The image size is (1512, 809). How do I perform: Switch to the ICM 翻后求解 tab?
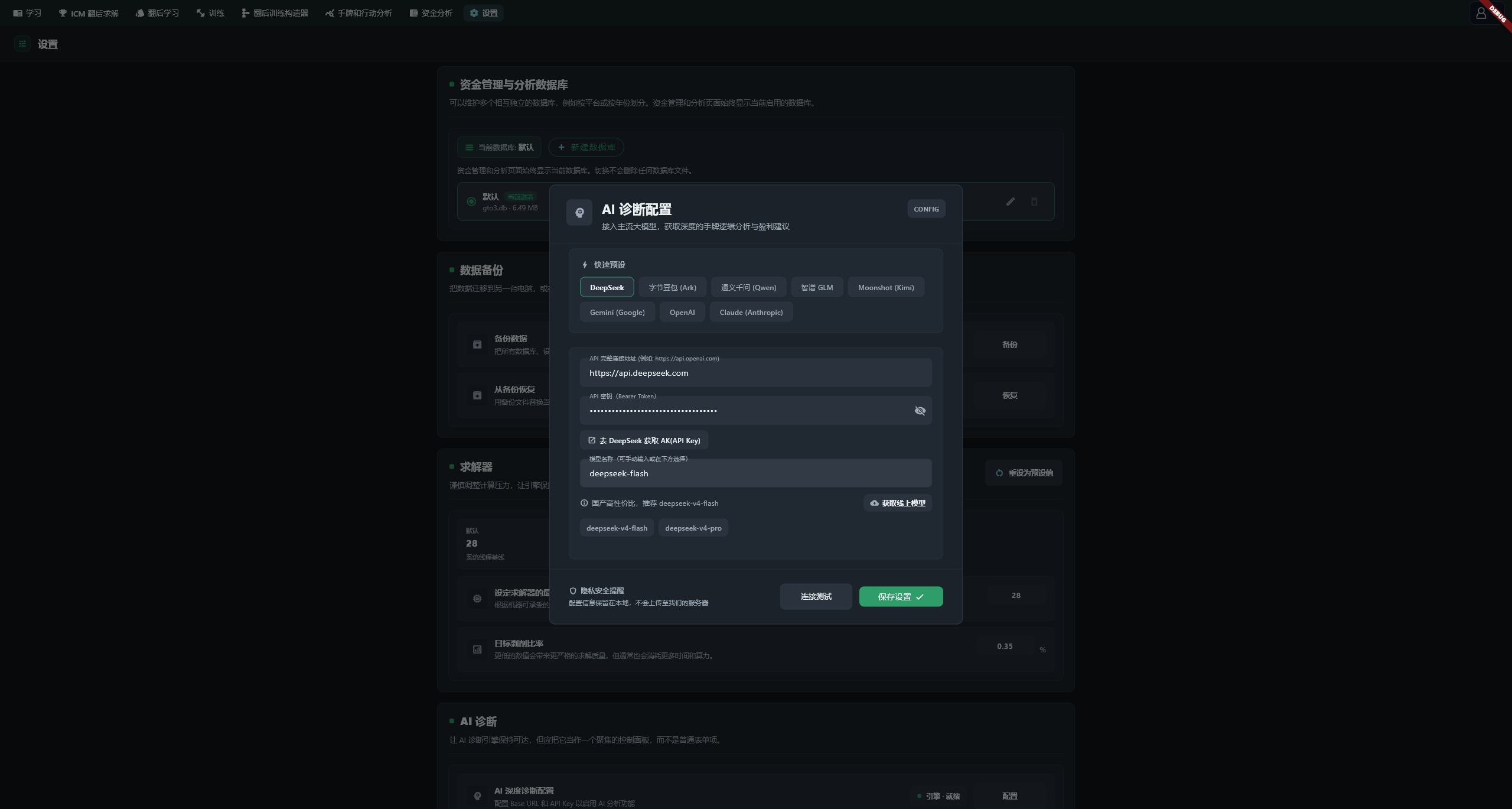tap(89, 13)
